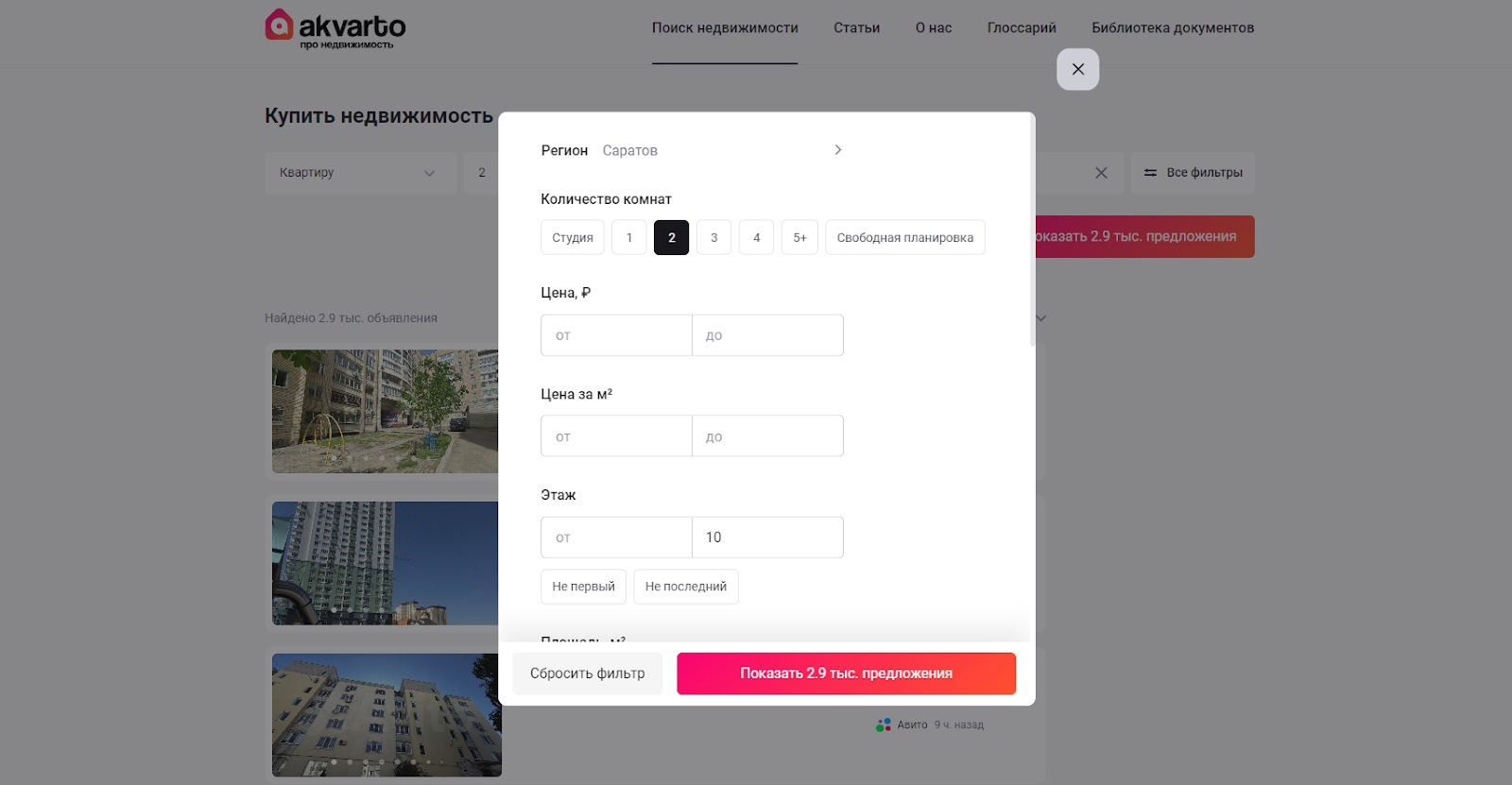The image size is (1512, 785).
Task: Select 1 room option
Action: 629,237
